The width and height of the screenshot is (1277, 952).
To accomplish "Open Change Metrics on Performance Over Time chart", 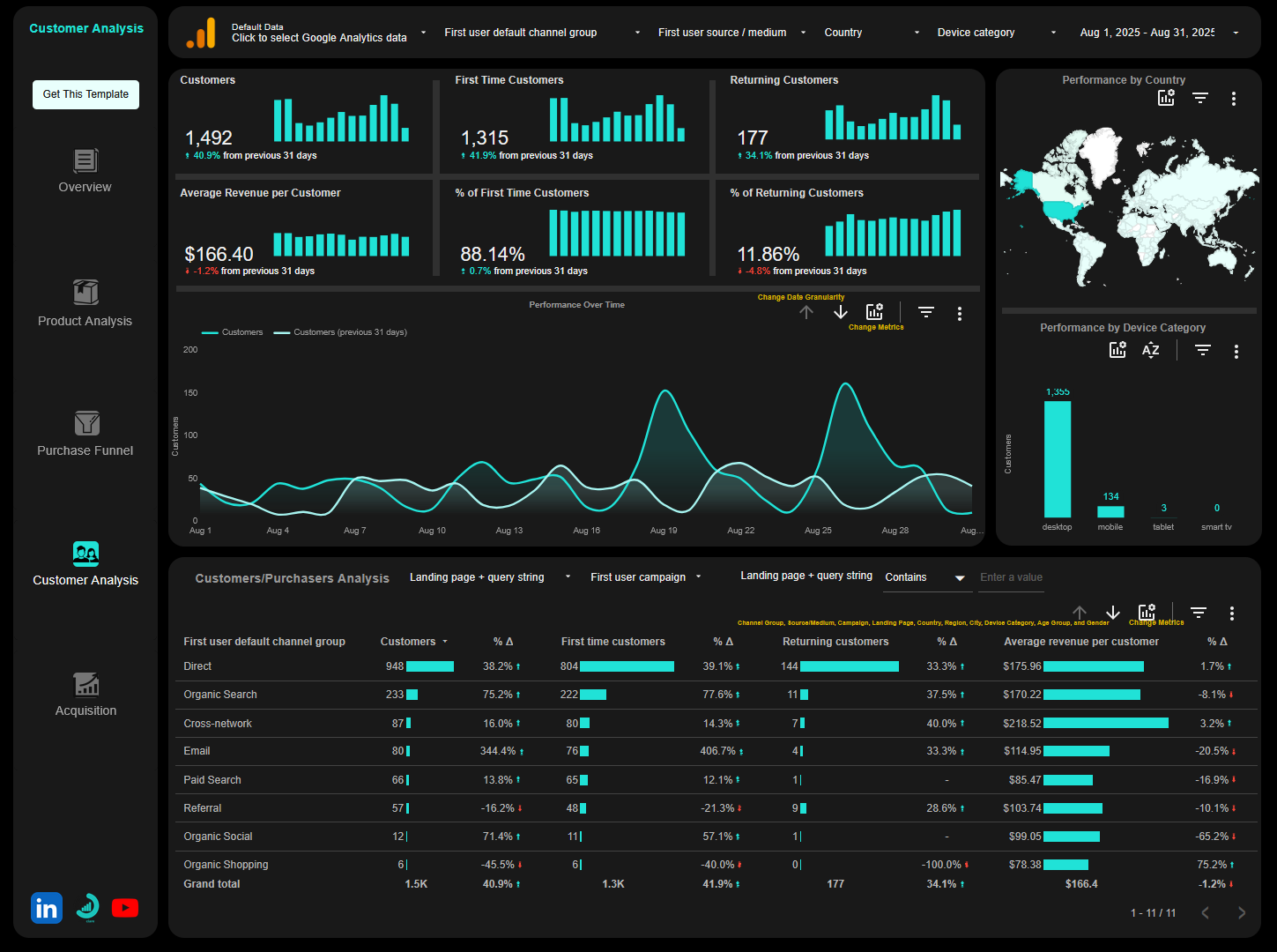I will pyautogui.click(x=873, y=311).
